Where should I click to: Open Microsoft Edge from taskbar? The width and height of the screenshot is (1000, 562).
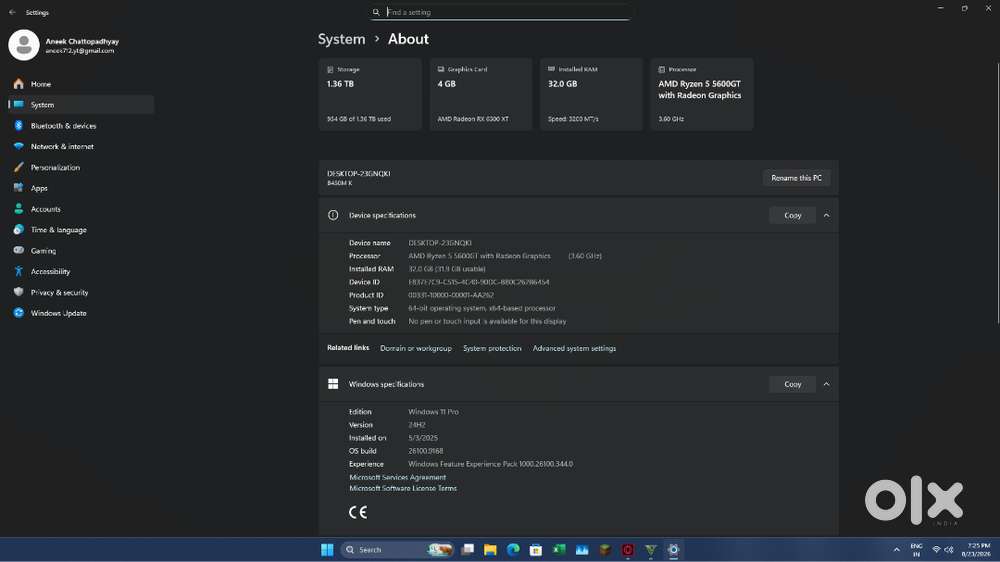[x=513, y=549]
